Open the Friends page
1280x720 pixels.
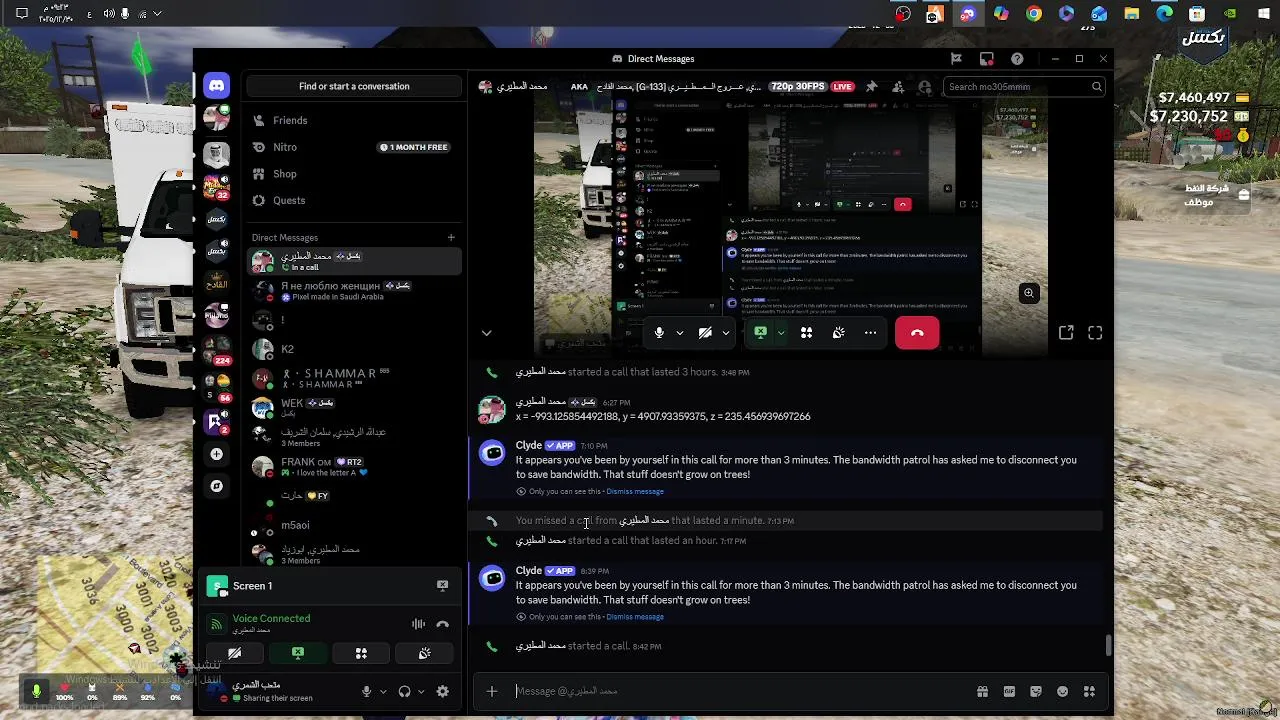pyautogui.click(x=354, y=120)
